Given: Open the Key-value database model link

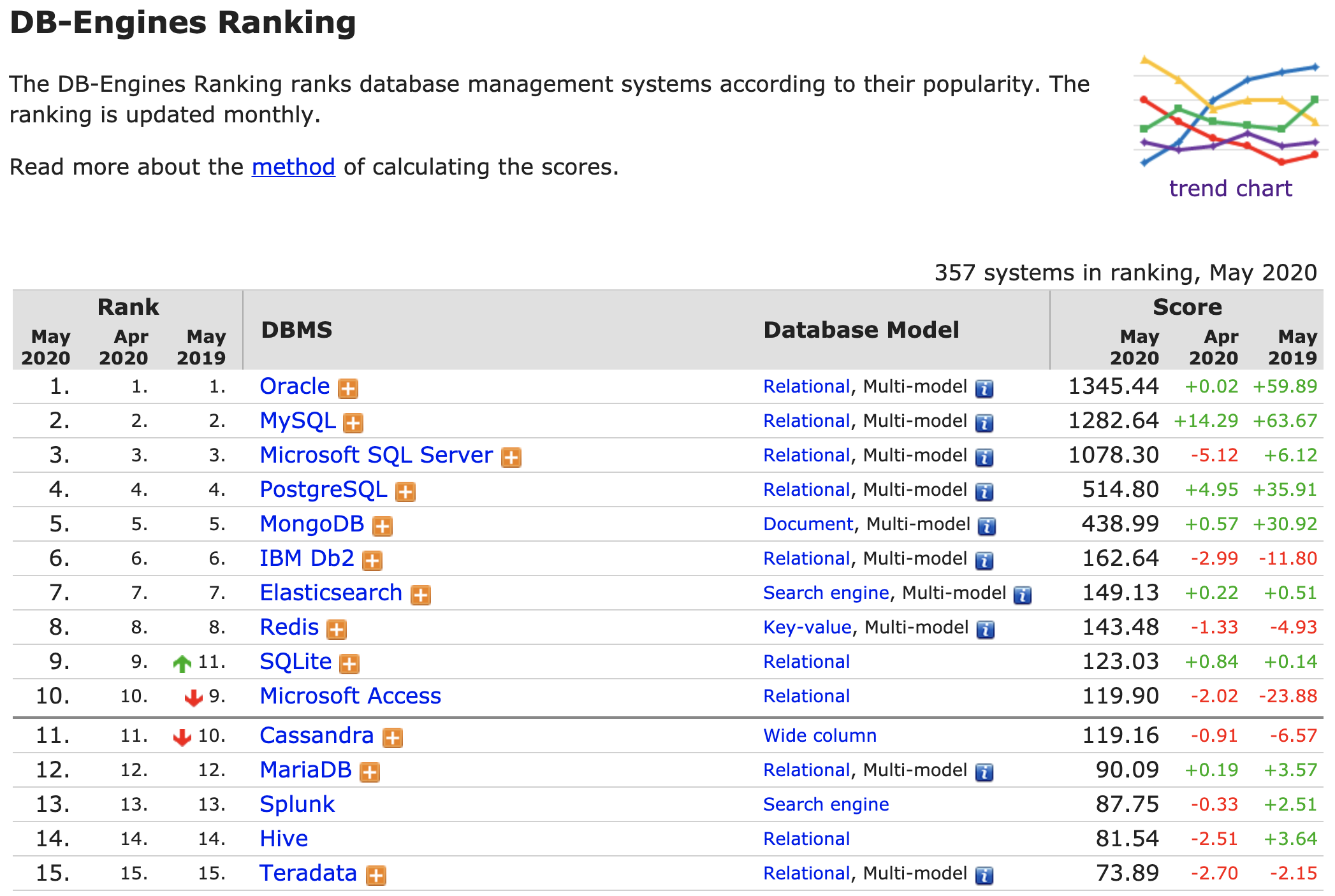Looking at the screenshot, I should click(x=807, y=627).
